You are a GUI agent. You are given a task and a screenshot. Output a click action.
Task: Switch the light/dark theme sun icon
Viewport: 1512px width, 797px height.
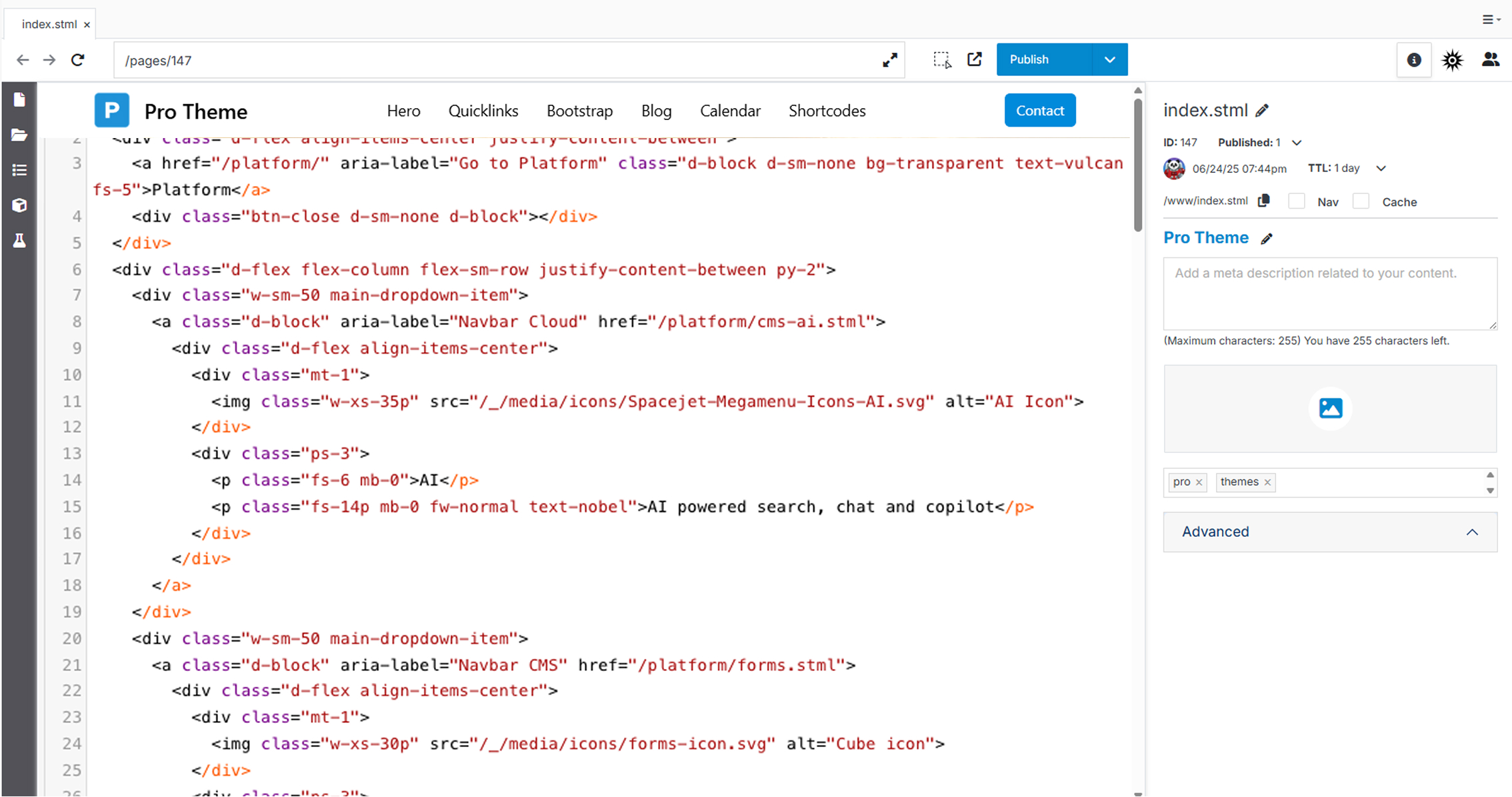tap(1452, 60)
